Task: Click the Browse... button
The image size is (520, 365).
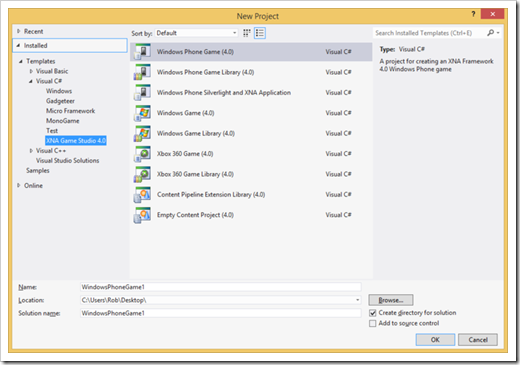Action: (x=391, y=300)
